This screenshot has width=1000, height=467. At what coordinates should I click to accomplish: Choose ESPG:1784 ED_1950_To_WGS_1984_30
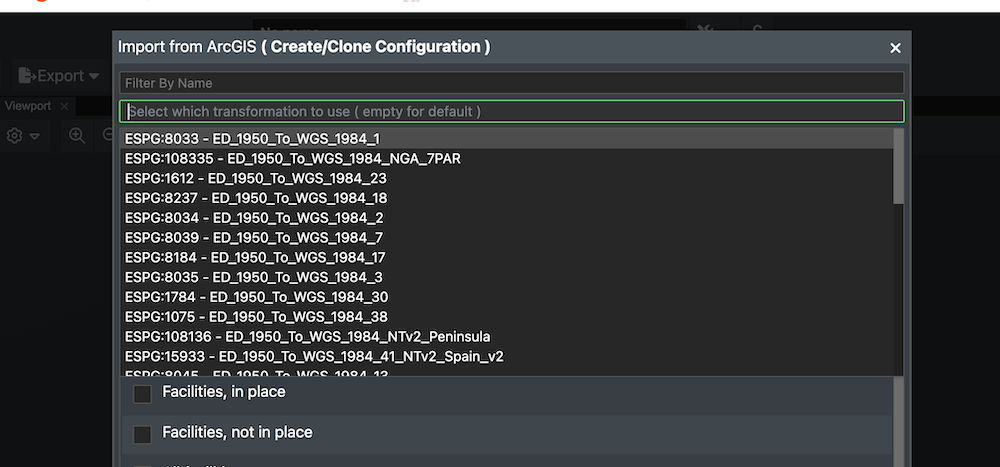click(507, 297)
